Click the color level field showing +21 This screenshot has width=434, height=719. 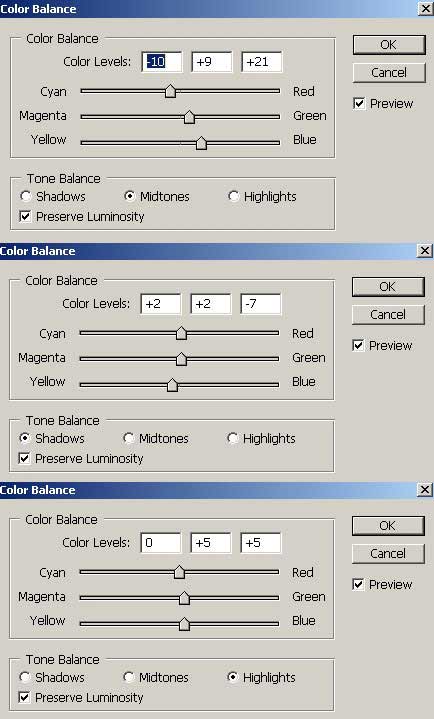[262, 61]
